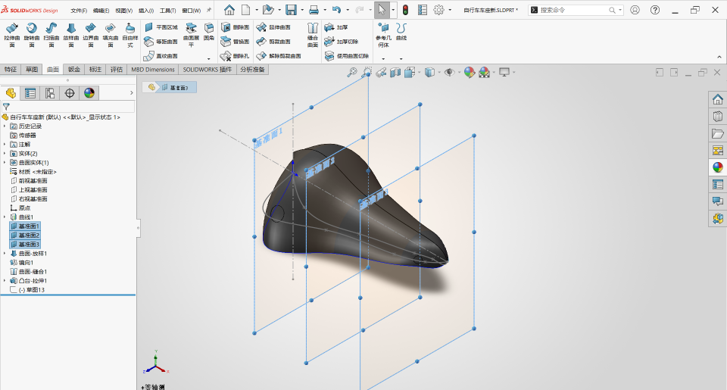Screen dimensions: 727x390
Task: Open the DisplayManager panel tab
Action: click(x=89, y=93)
